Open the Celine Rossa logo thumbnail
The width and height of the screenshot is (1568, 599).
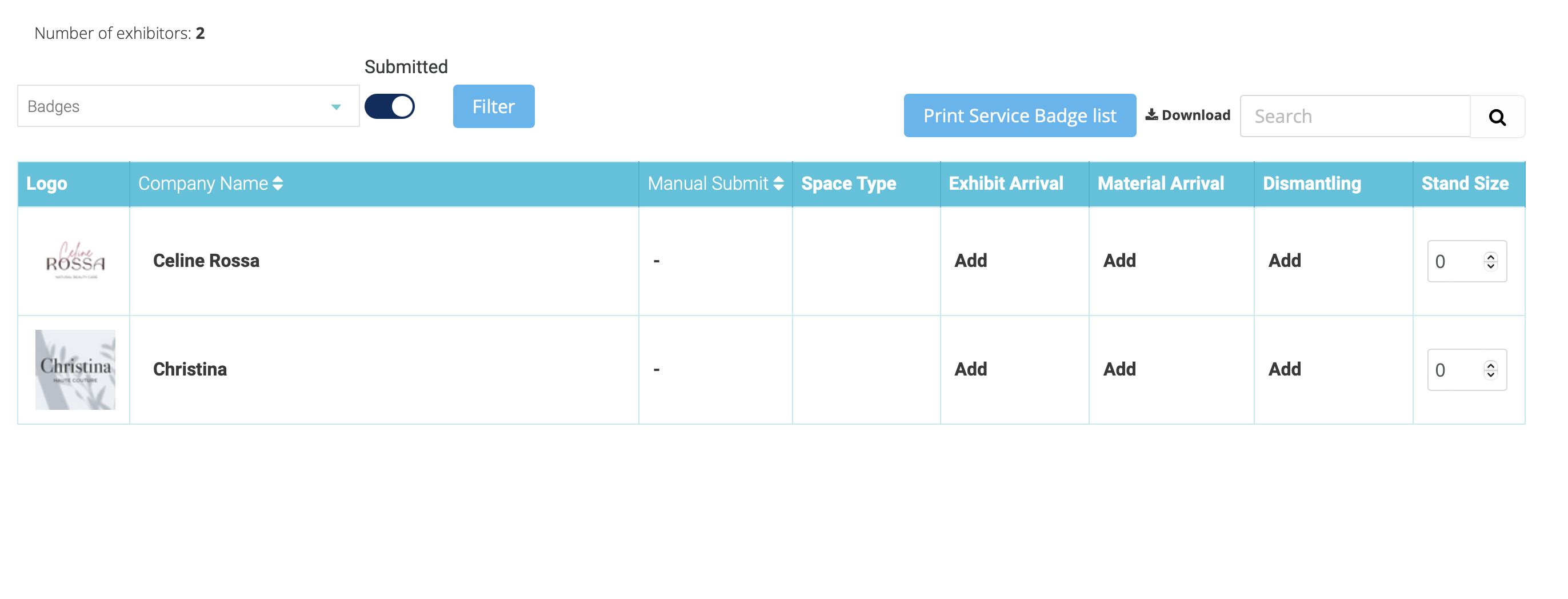pos(75,261)
